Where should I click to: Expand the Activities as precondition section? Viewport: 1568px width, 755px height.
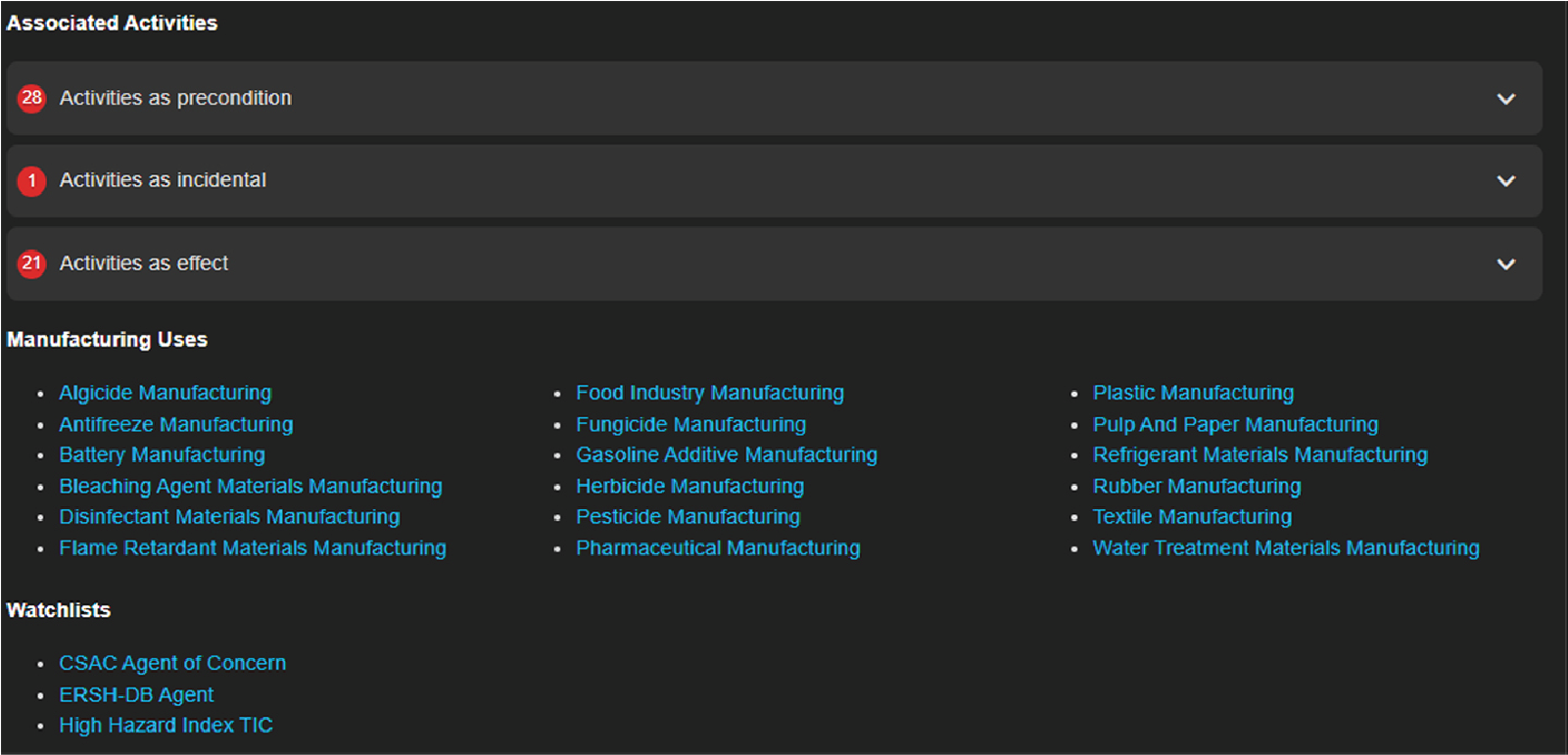point(774,98)
